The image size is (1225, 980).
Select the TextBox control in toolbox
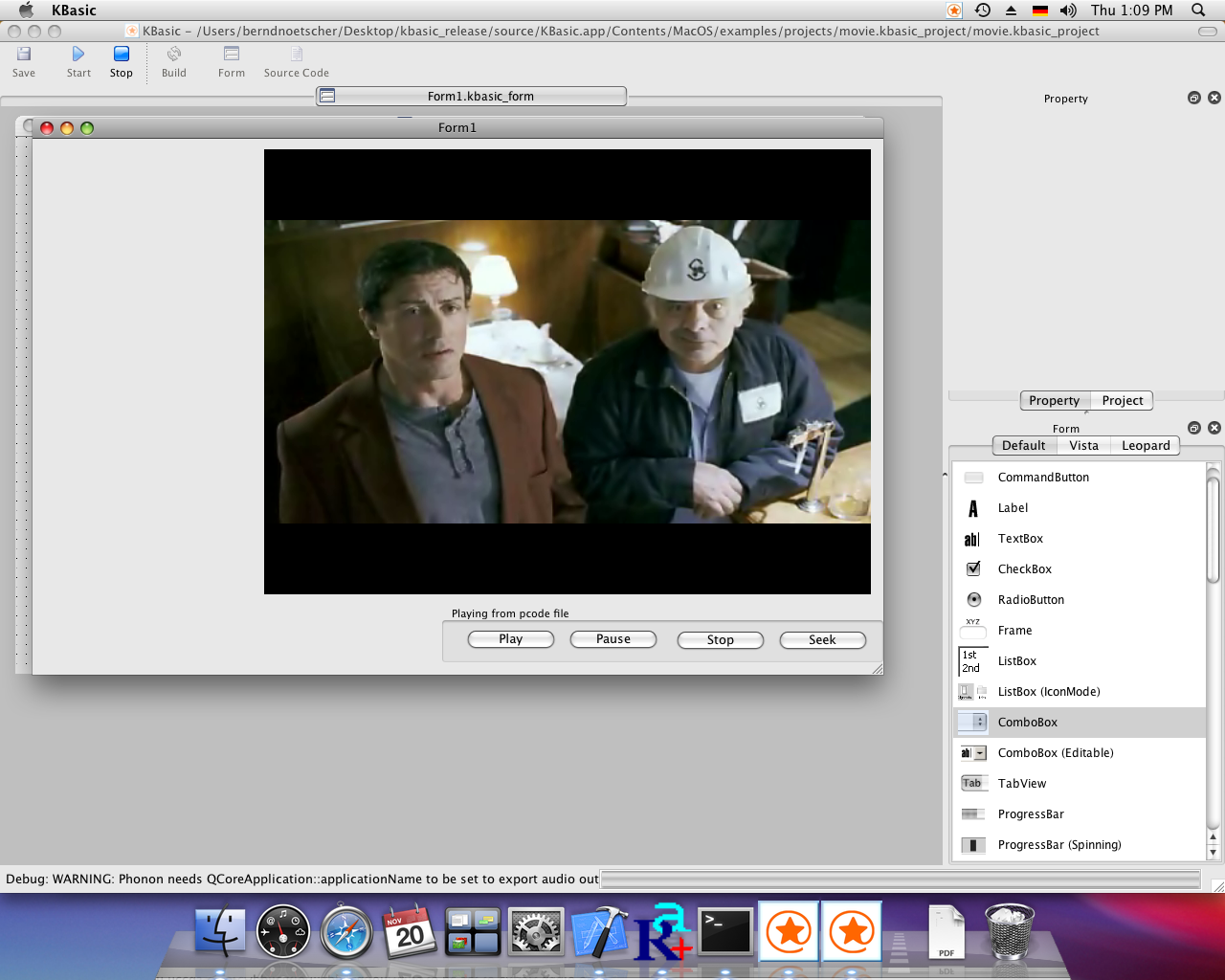point(1020,539)
